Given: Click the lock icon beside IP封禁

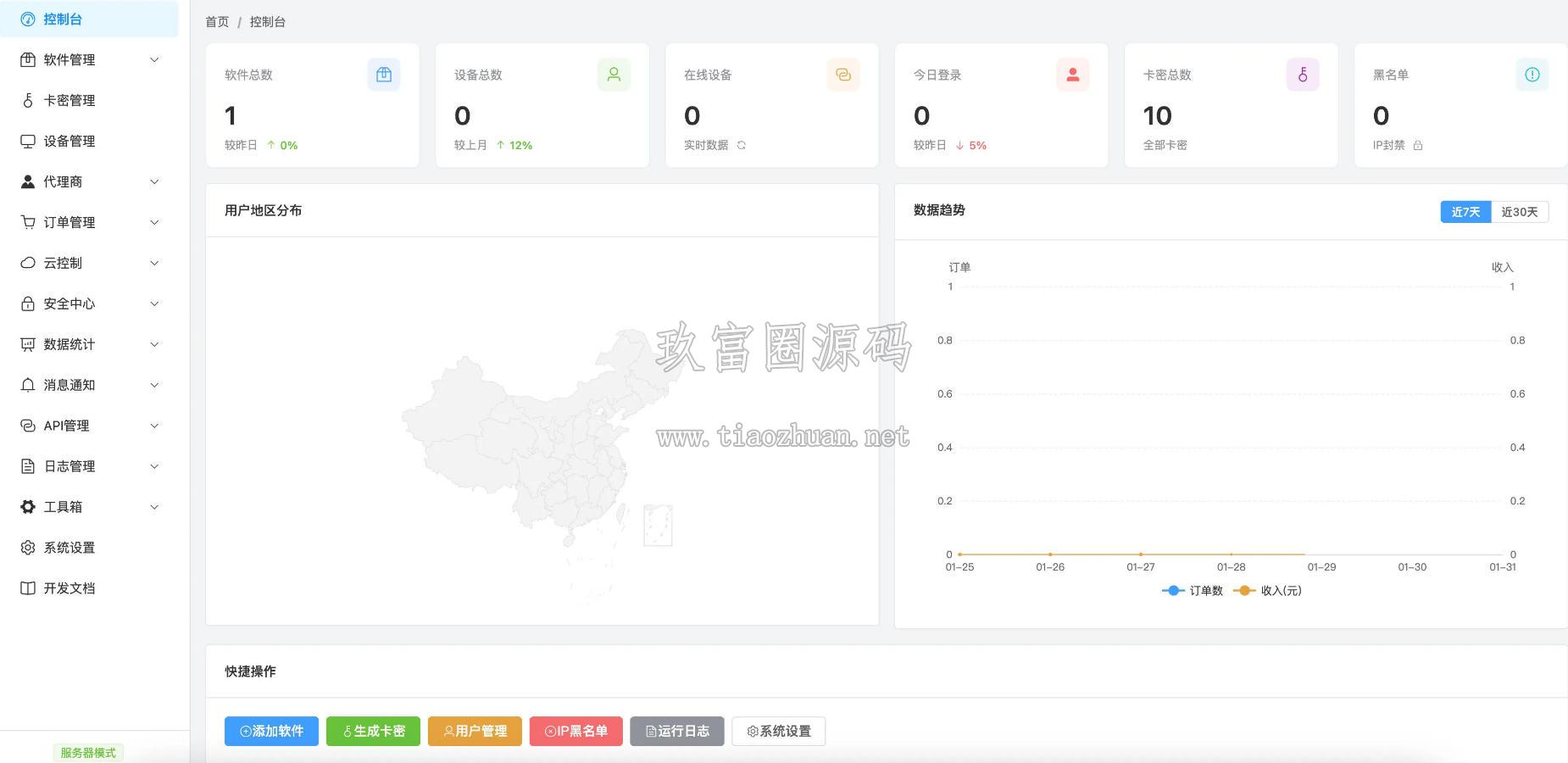Looking at the screenshot, I should point(1418,145).
